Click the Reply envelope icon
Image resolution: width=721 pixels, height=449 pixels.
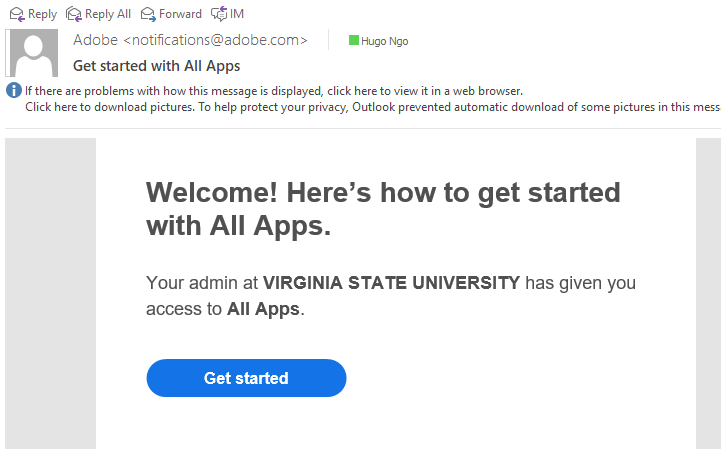(17, 15)
